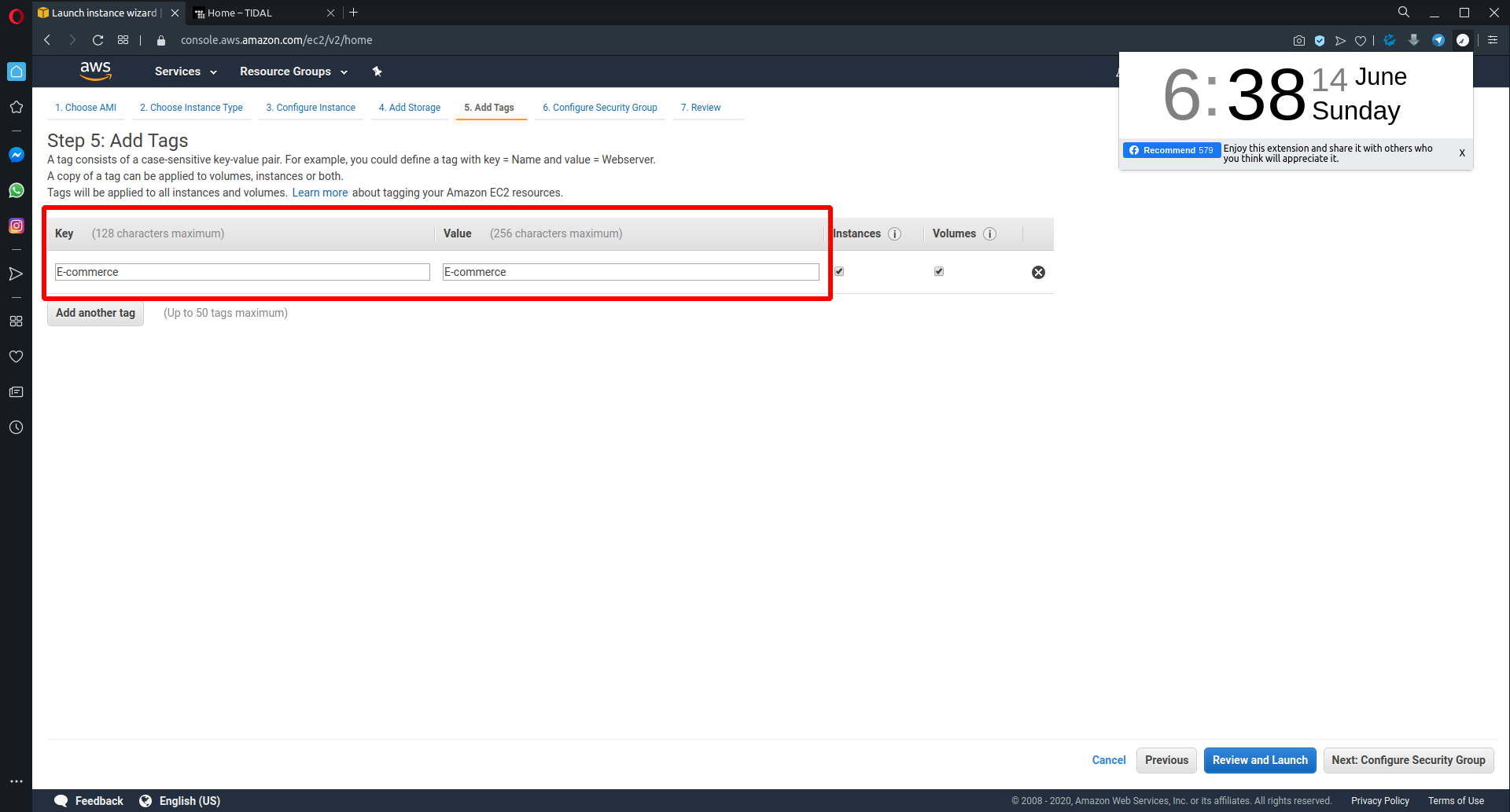Expand Resource Groups dropdown
The height and width of the screenshot is (812, 1510).
293,72
